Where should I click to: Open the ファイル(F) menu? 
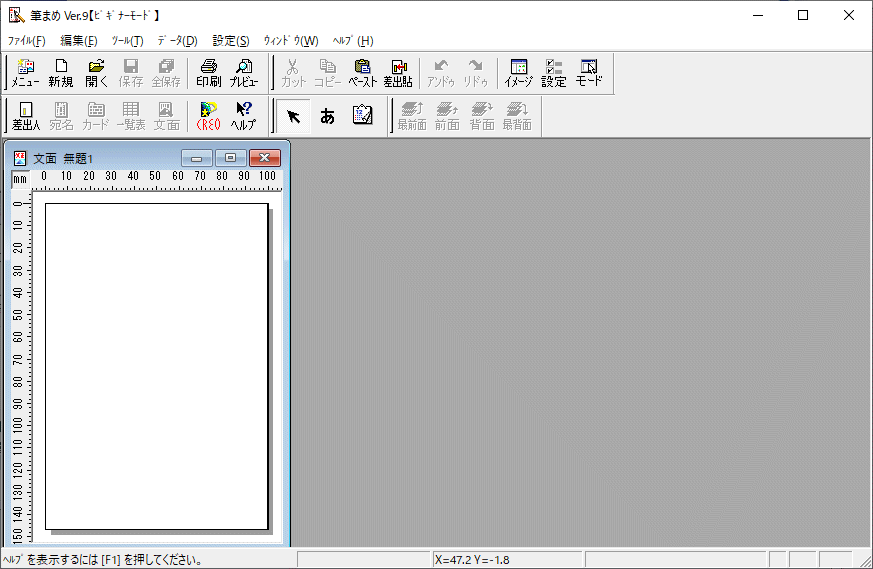click(26, 41)
